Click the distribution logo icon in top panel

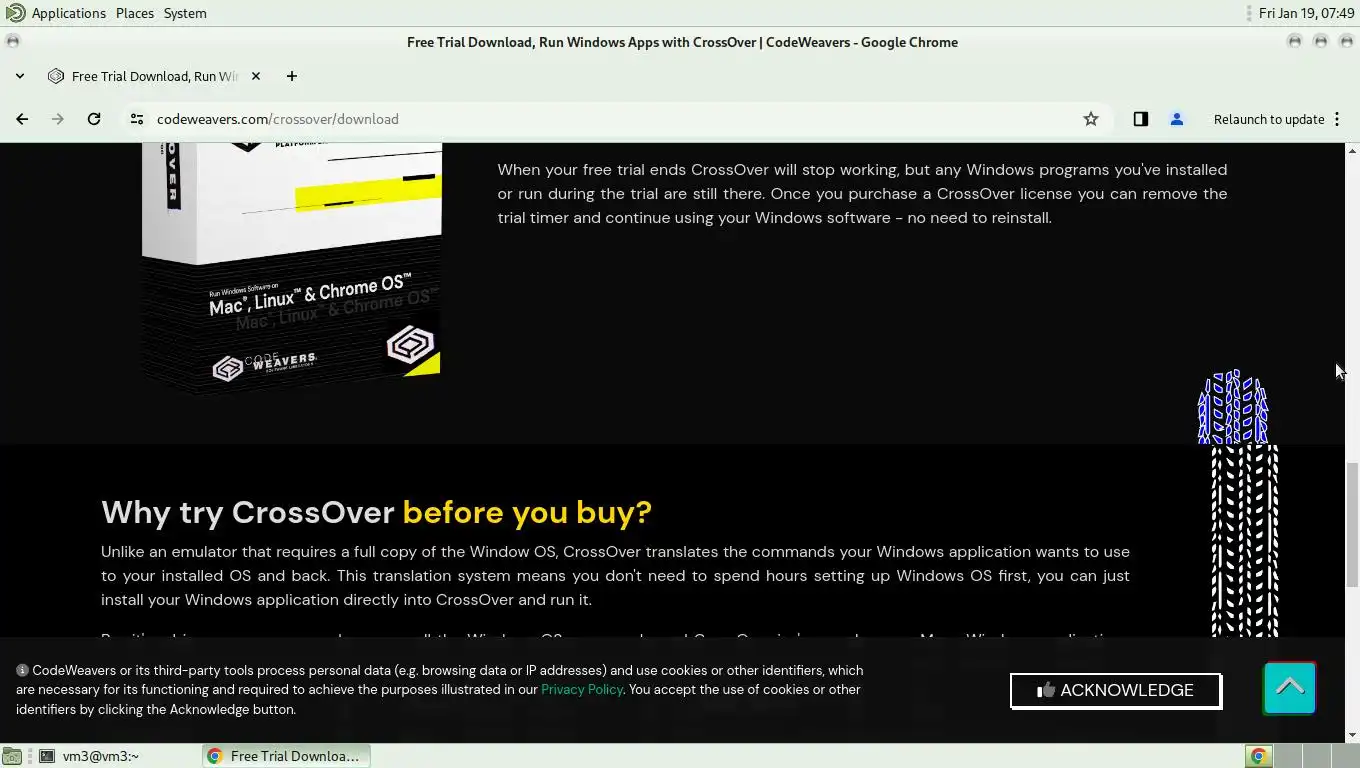pos(15,13)
